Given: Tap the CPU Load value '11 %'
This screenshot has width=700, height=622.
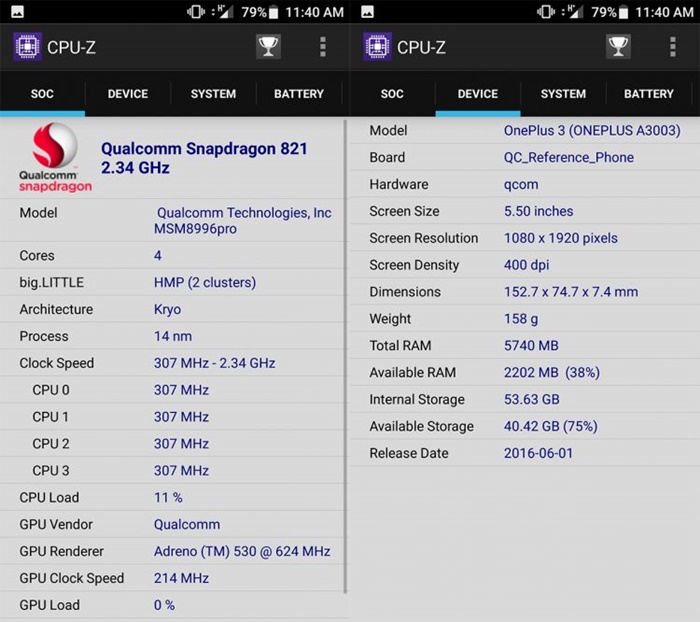Looking at the screenshot, I should [x=168, y=497].
